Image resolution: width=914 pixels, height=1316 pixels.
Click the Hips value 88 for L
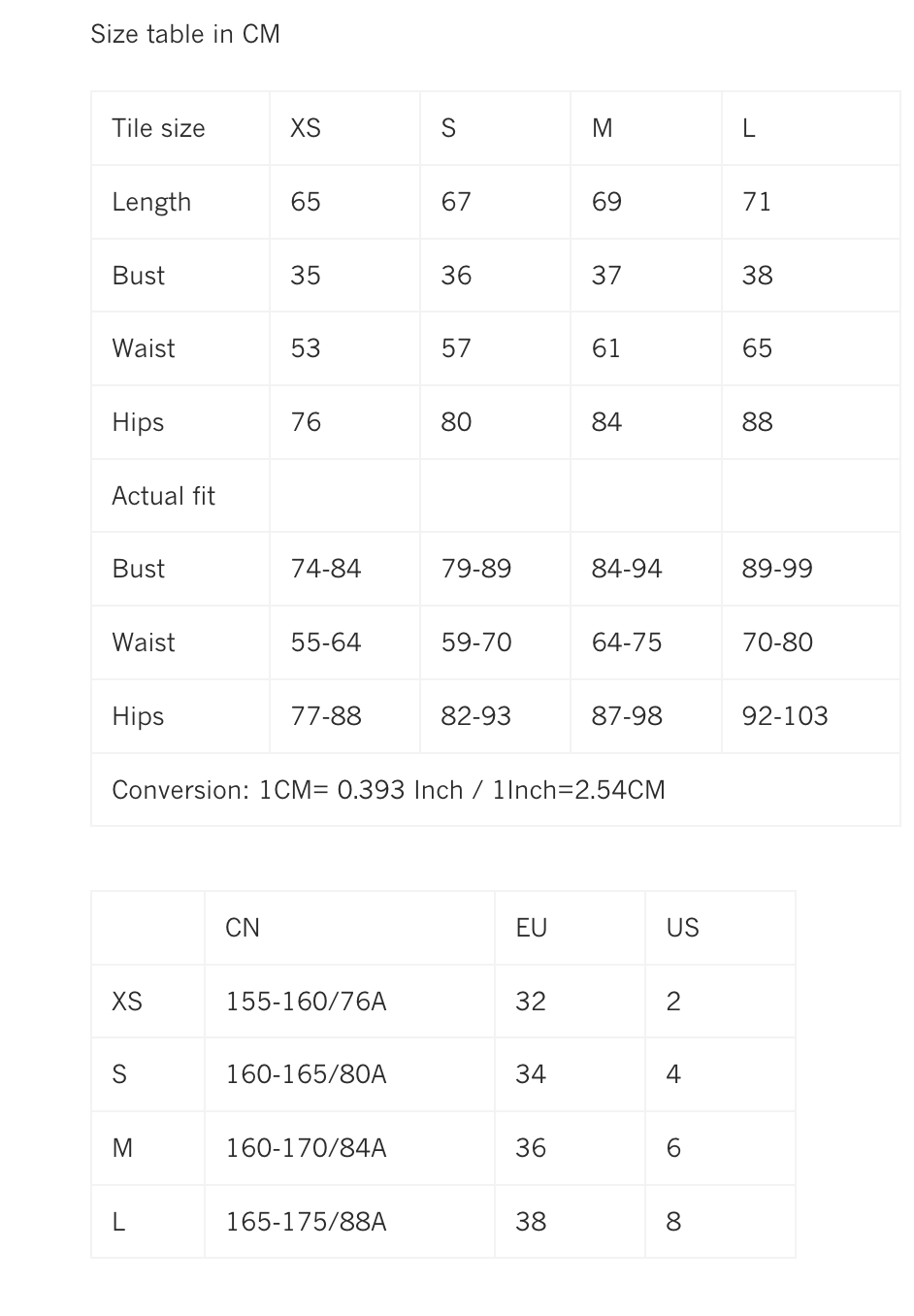click(x=757, y=422)
